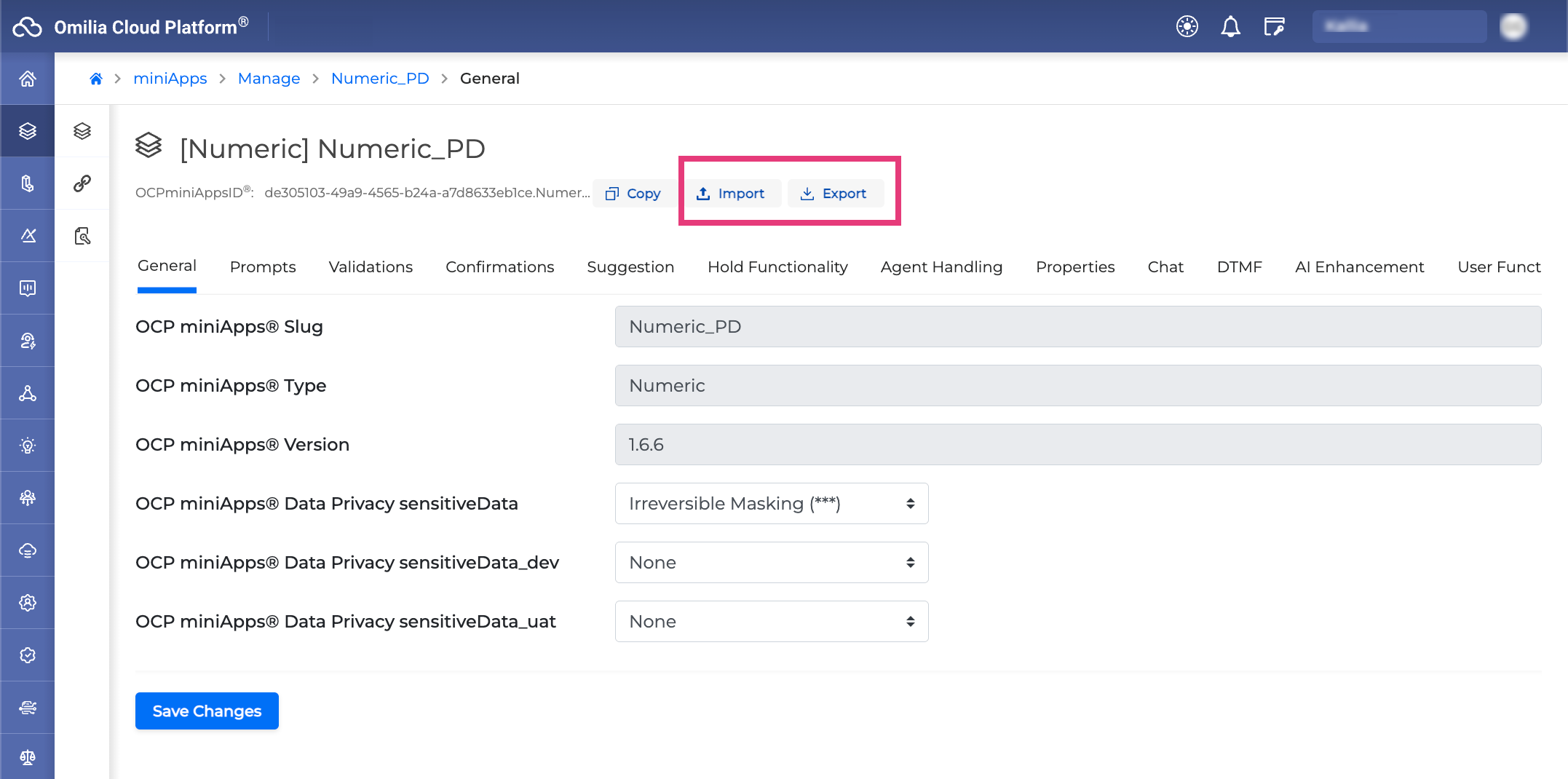Image resolution: width=1568 pixels, height=779 pixels.
Task: Switch to the Prompts tab
Action: click(x=263, y=267)
